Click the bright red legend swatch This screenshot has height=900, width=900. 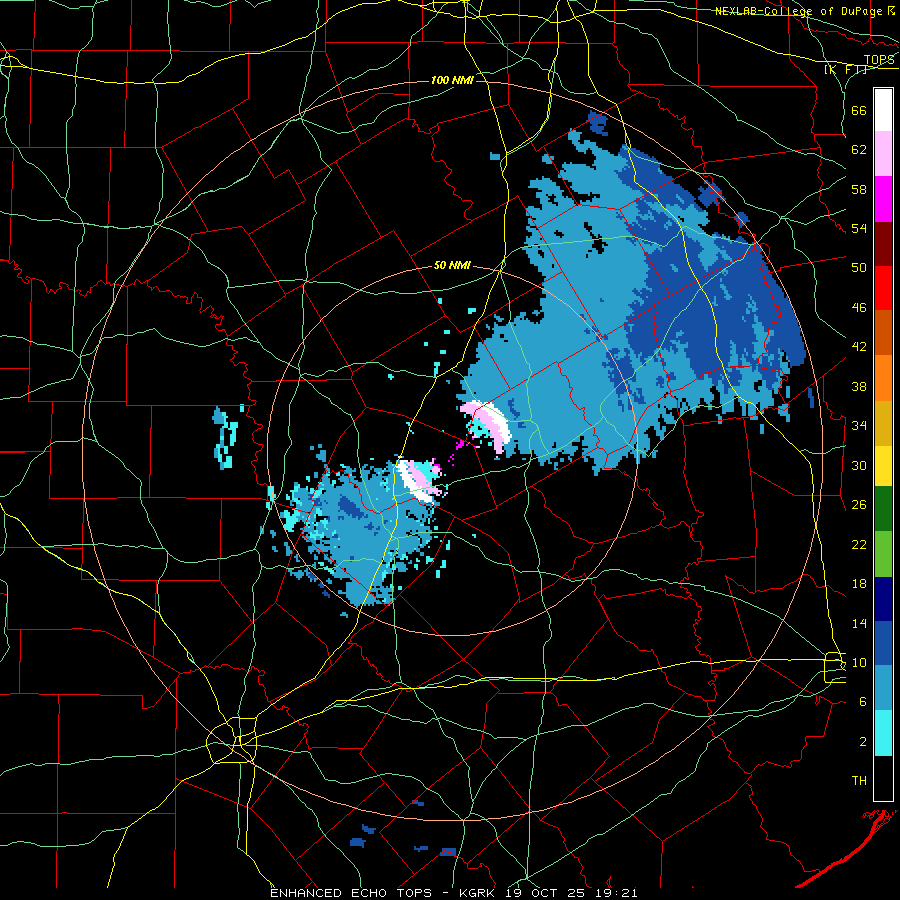pyautogui.click(x=883, y=288)
